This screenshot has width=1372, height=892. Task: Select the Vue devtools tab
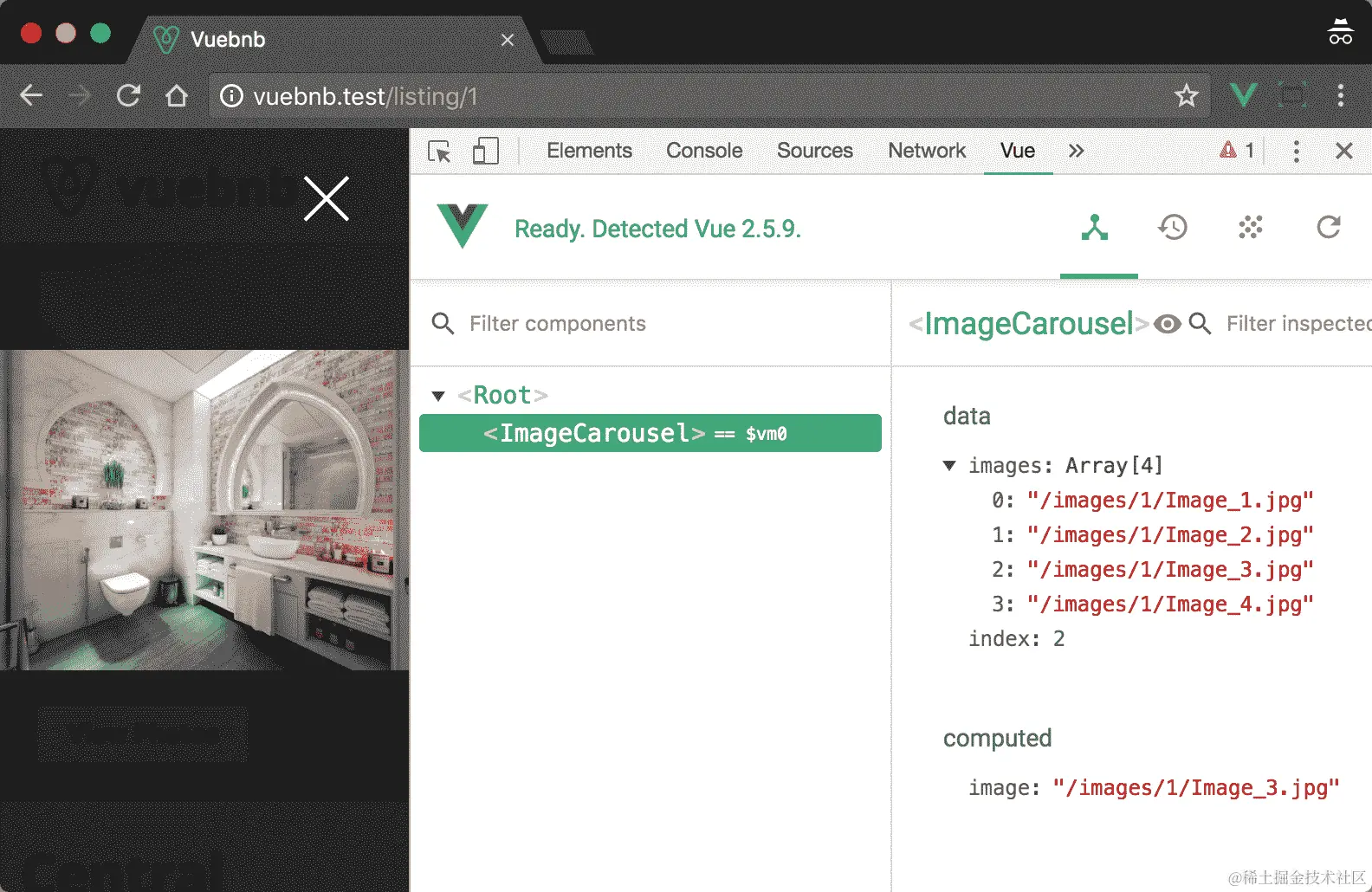(x=1018, y=151)
